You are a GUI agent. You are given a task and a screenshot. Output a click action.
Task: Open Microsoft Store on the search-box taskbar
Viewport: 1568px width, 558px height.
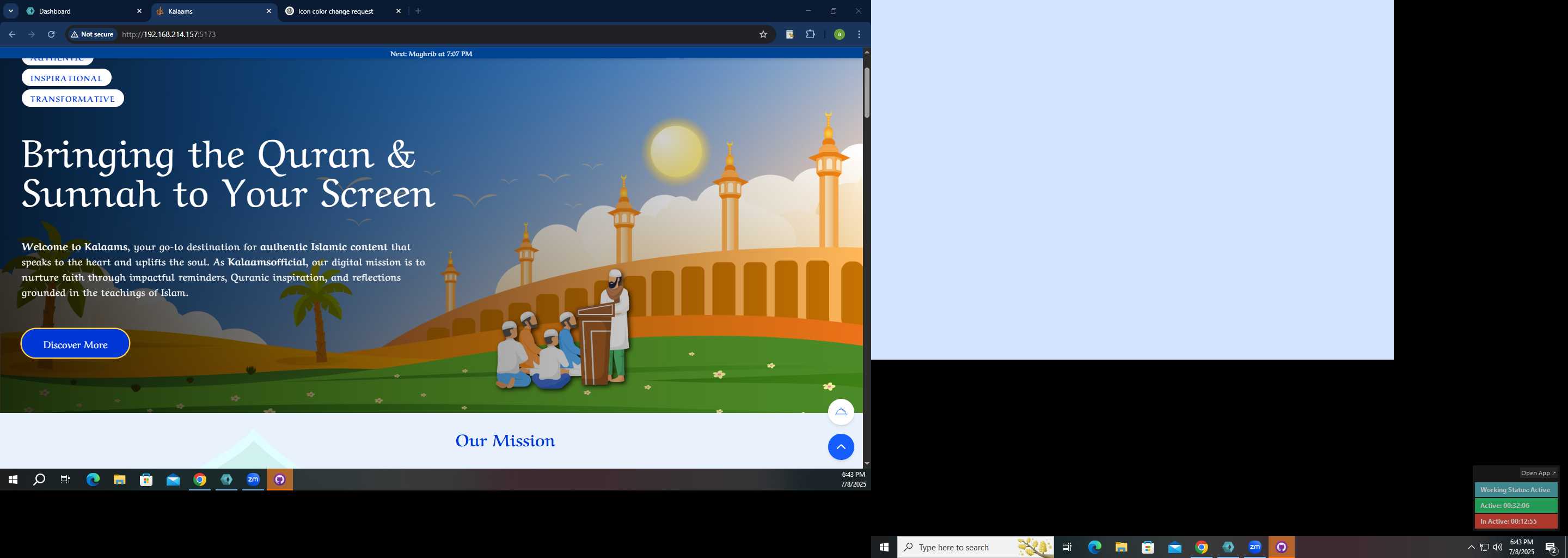1148,548
